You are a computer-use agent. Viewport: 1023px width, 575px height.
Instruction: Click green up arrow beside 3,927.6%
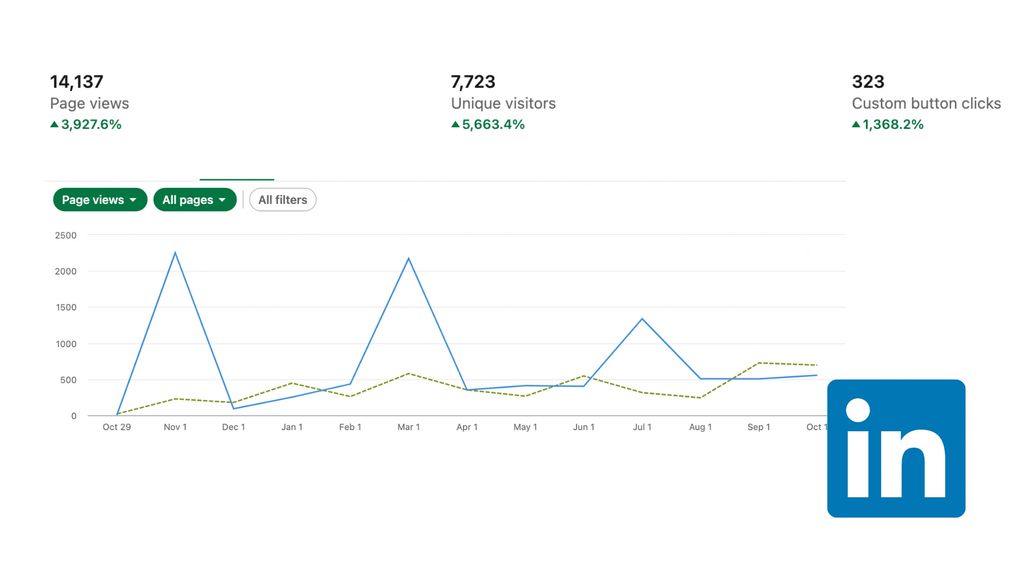55,125
